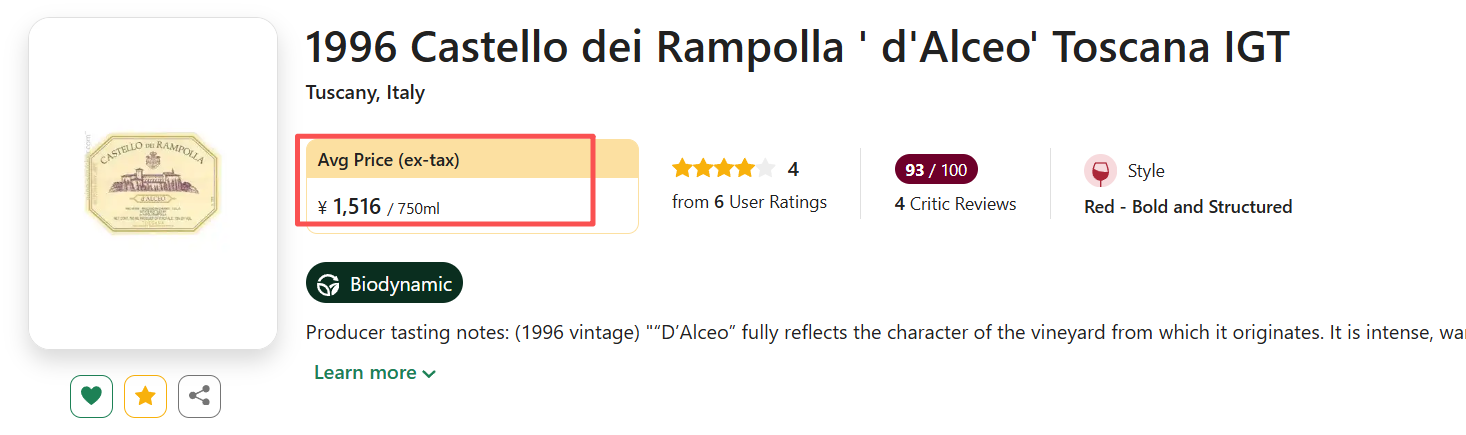The image size is (1466, 435).
Task: Select the Red - Bold and Structured style
Action: [1188, 207]
